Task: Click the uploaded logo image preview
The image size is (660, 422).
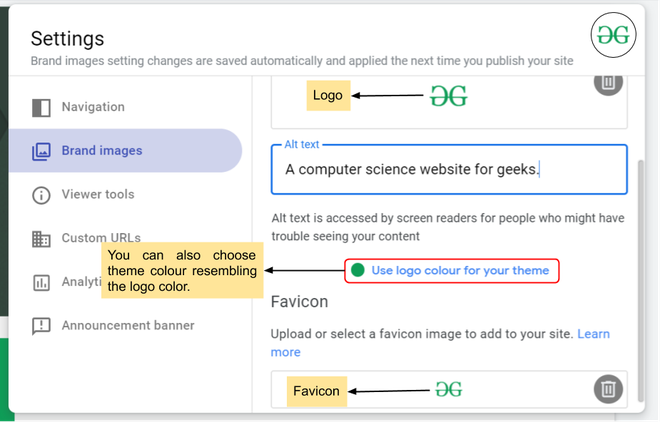Action: (449, 96)
